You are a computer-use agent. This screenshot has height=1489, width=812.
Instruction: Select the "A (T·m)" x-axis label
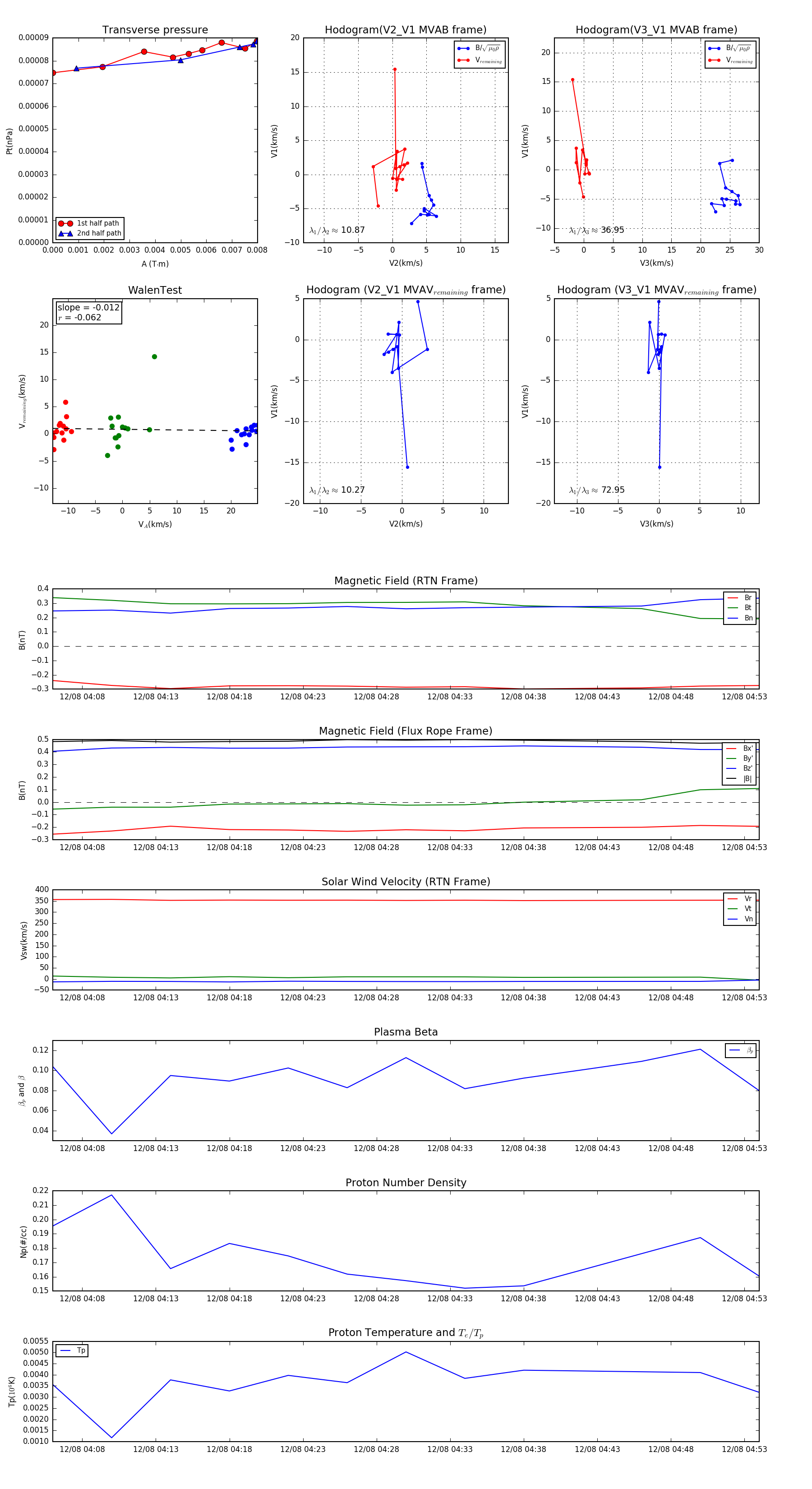(155, 264)
